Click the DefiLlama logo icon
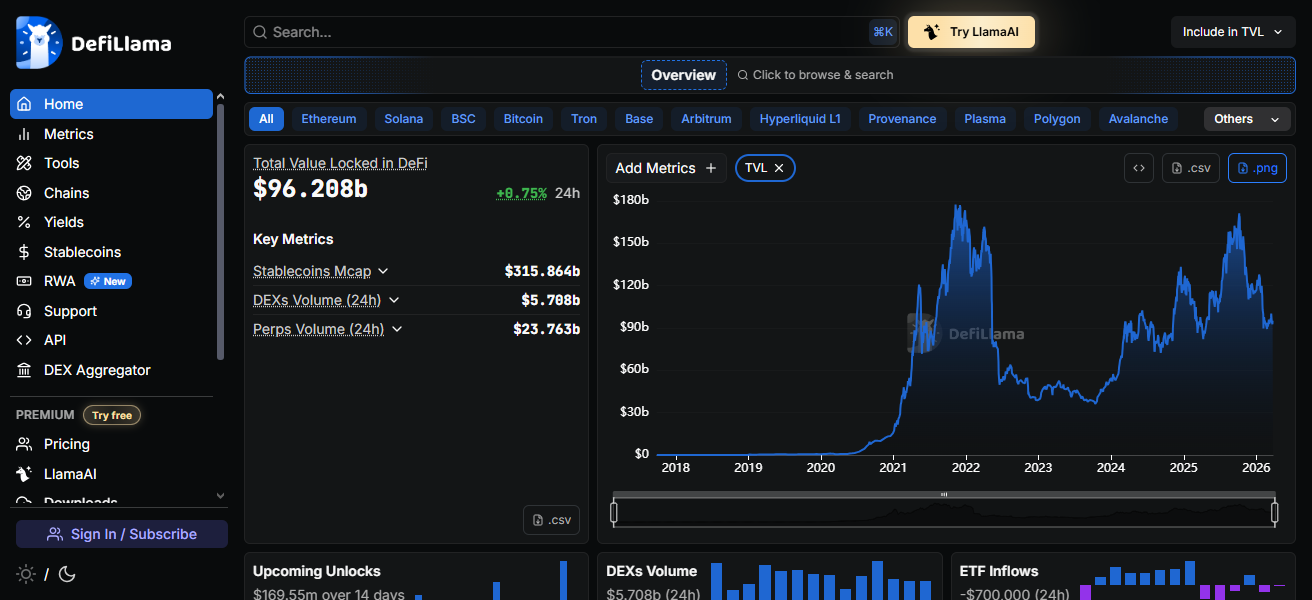 click(39, 43)
